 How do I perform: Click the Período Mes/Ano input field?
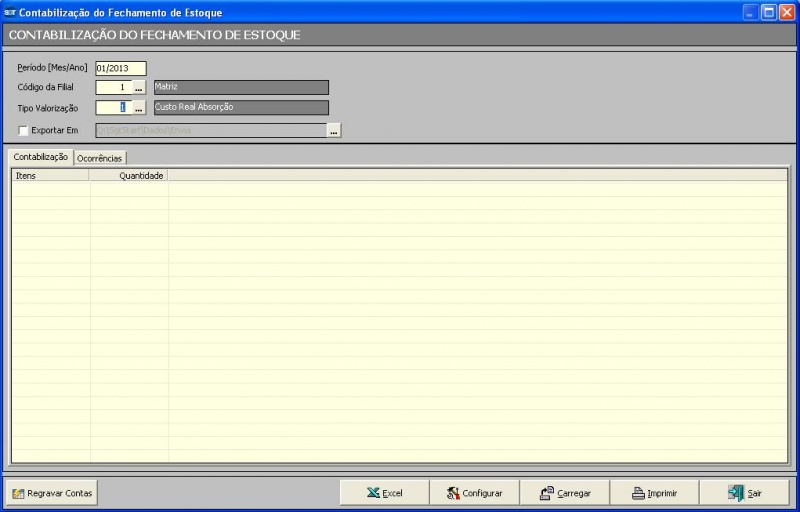tap(120, 68)
